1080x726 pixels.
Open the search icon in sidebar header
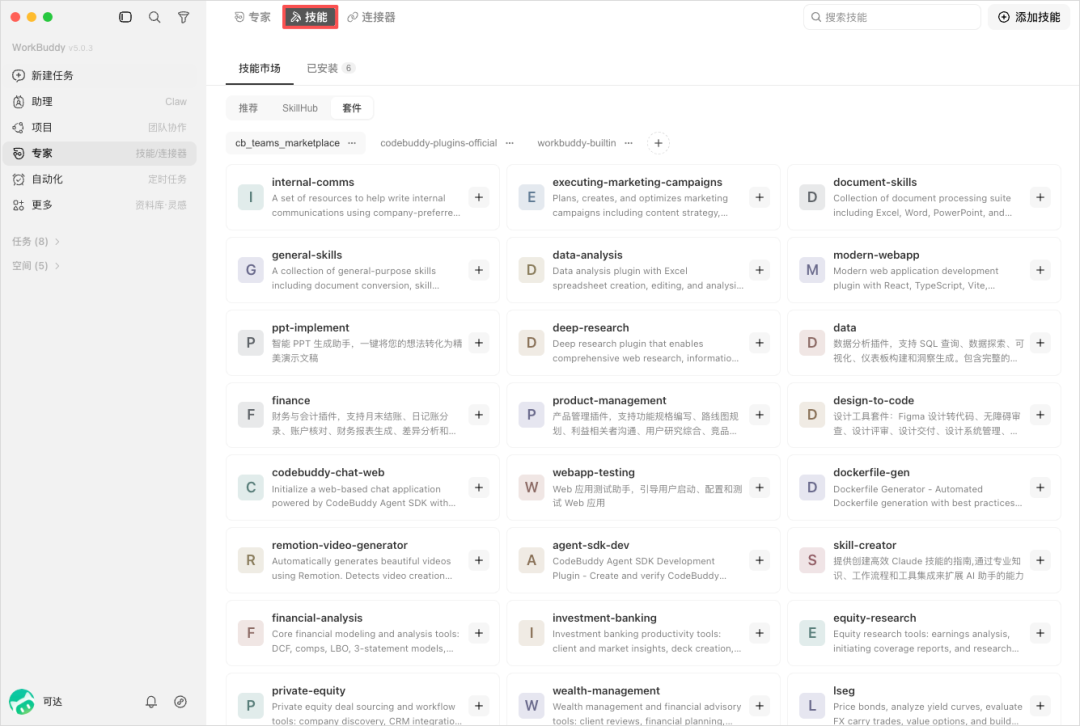(154, 17)
